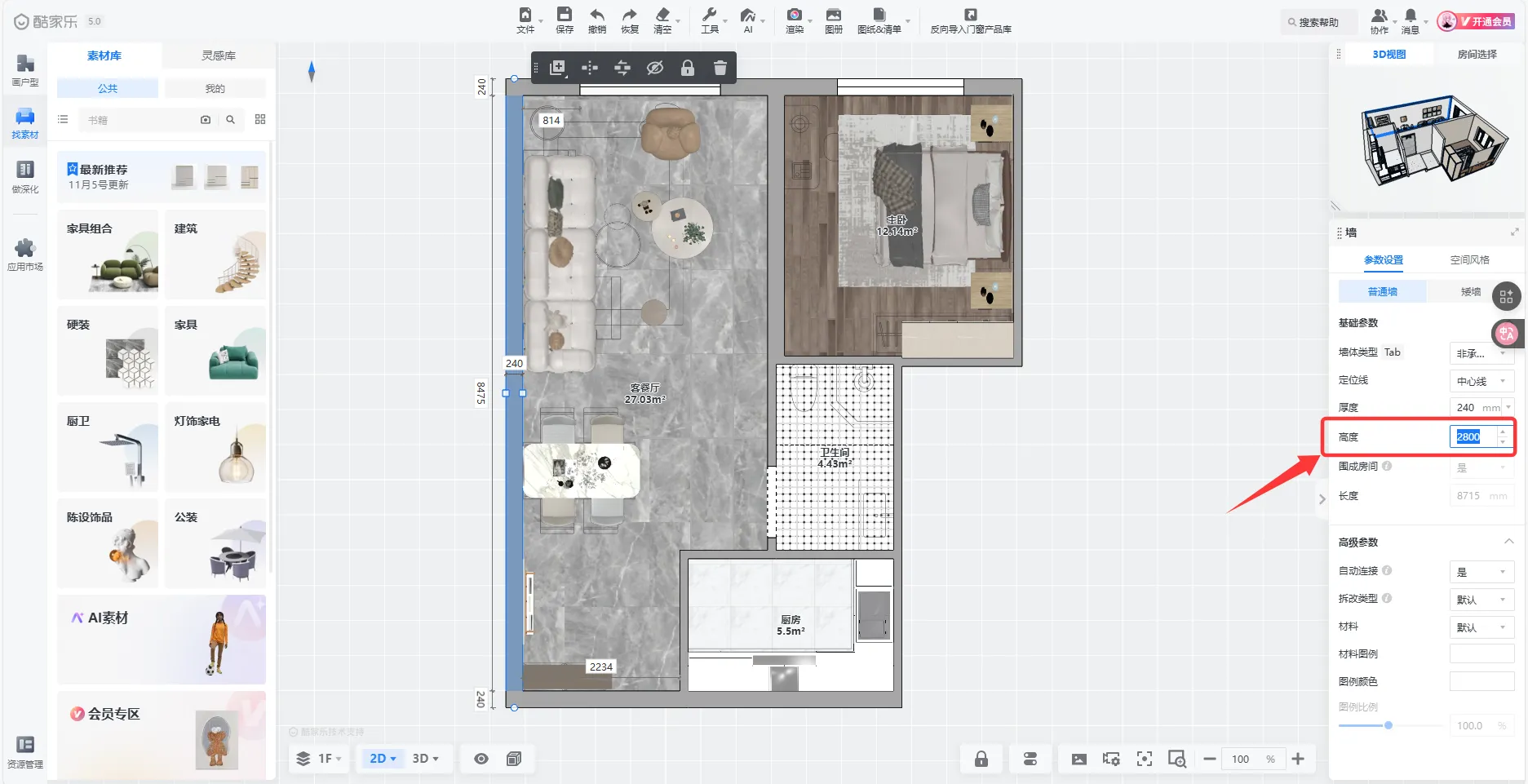This screenshot has height=784, width=1528.
Task: Click the Redo arrow icon
Action: [x=629, y=20]
